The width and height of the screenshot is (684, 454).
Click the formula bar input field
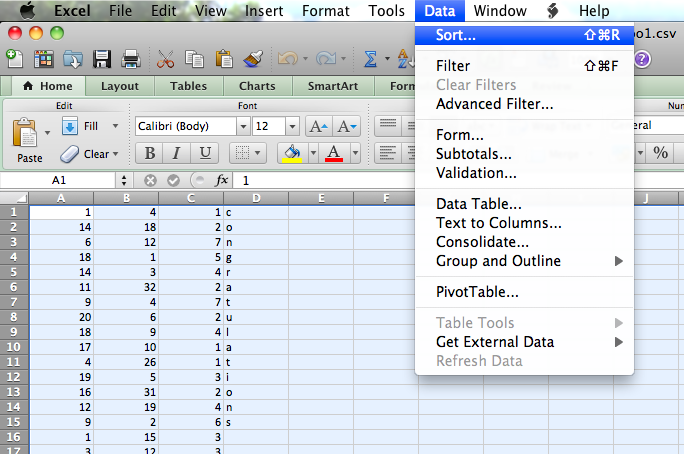[x=325, y=181]
